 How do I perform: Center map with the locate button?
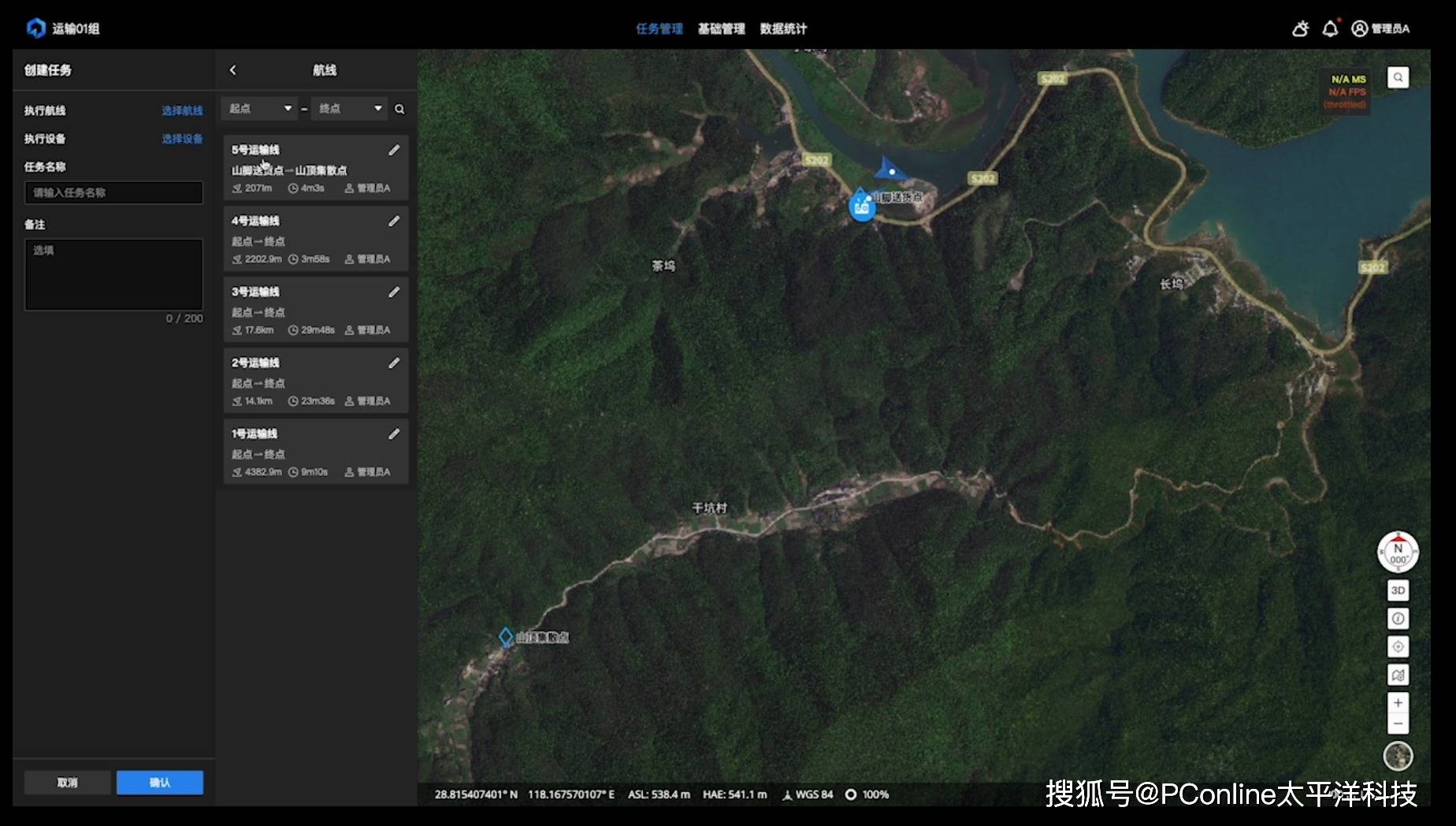coord(1398,647)
